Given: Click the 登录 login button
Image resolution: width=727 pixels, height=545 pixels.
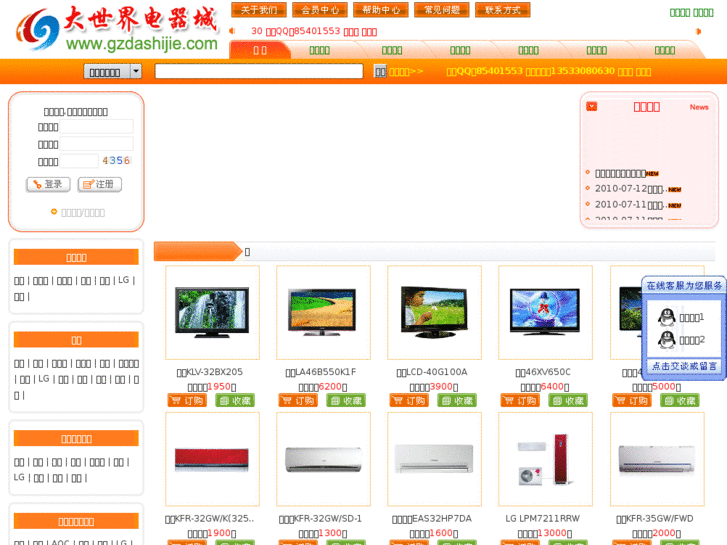Looking at the screenshot, I should (48, 184).
